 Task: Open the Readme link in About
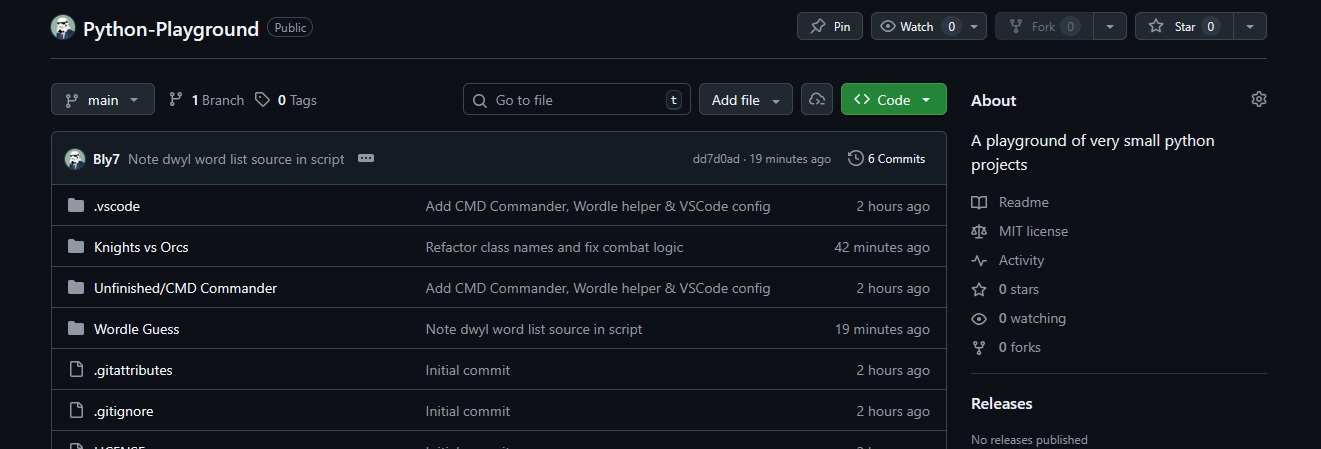1024,202
